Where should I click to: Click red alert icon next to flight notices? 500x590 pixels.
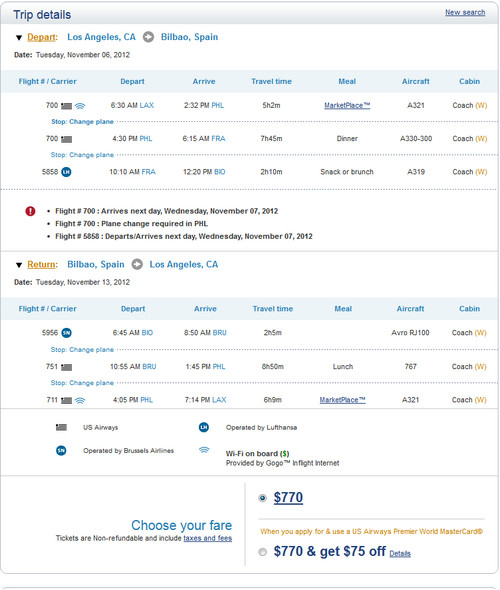pyautogui.click(x=30, y=211)
